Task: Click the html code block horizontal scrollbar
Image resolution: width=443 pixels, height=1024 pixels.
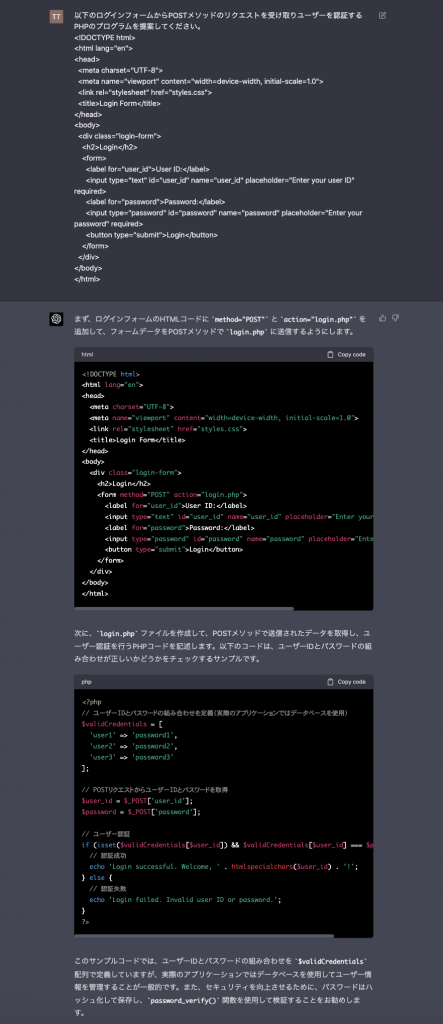Action: pos(184,609)
